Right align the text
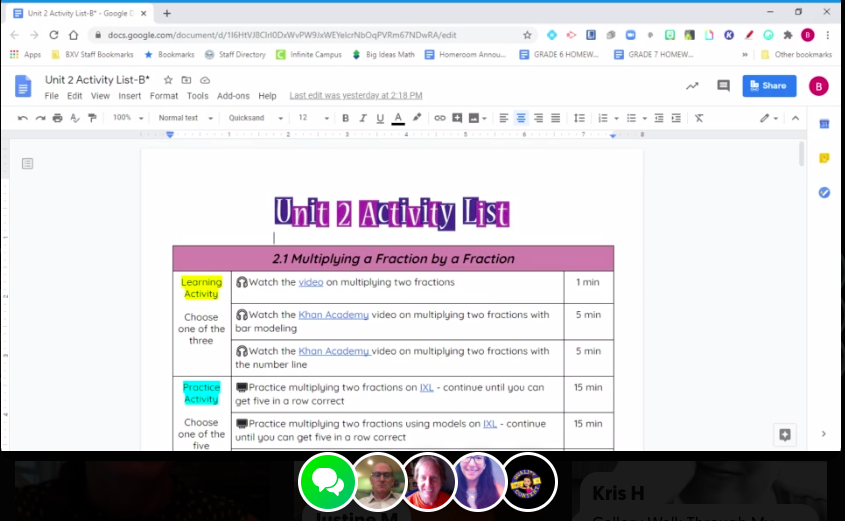The height and width of the screenshot is (521, 845). tap(538, 118)
